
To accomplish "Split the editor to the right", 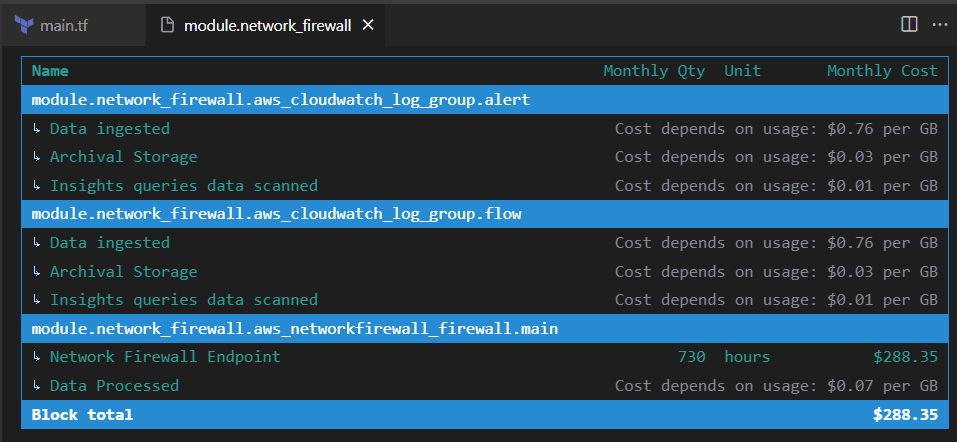I will point(909,24).
